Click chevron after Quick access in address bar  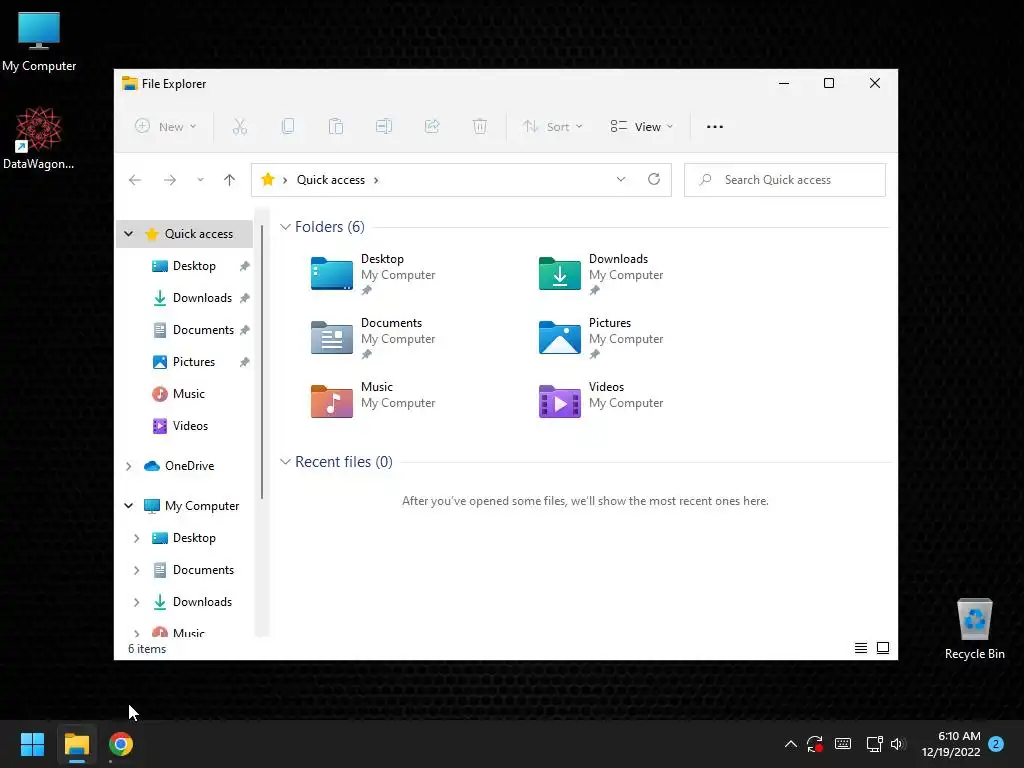[376, 180]
